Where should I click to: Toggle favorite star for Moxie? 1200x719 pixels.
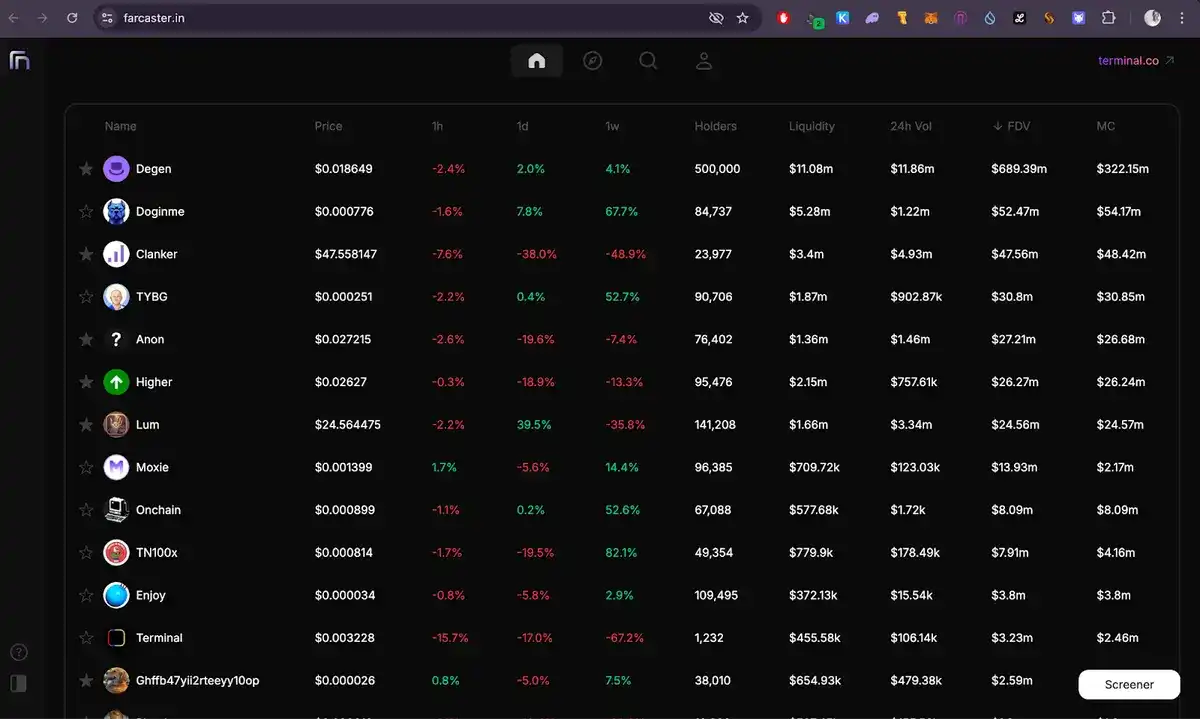click(x=86, y=467)
